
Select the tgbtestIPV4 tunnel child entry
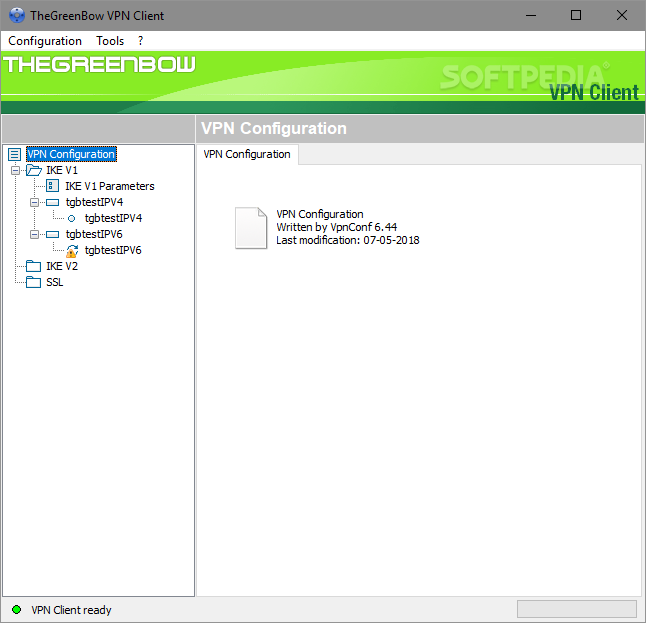tap(113, 218)
